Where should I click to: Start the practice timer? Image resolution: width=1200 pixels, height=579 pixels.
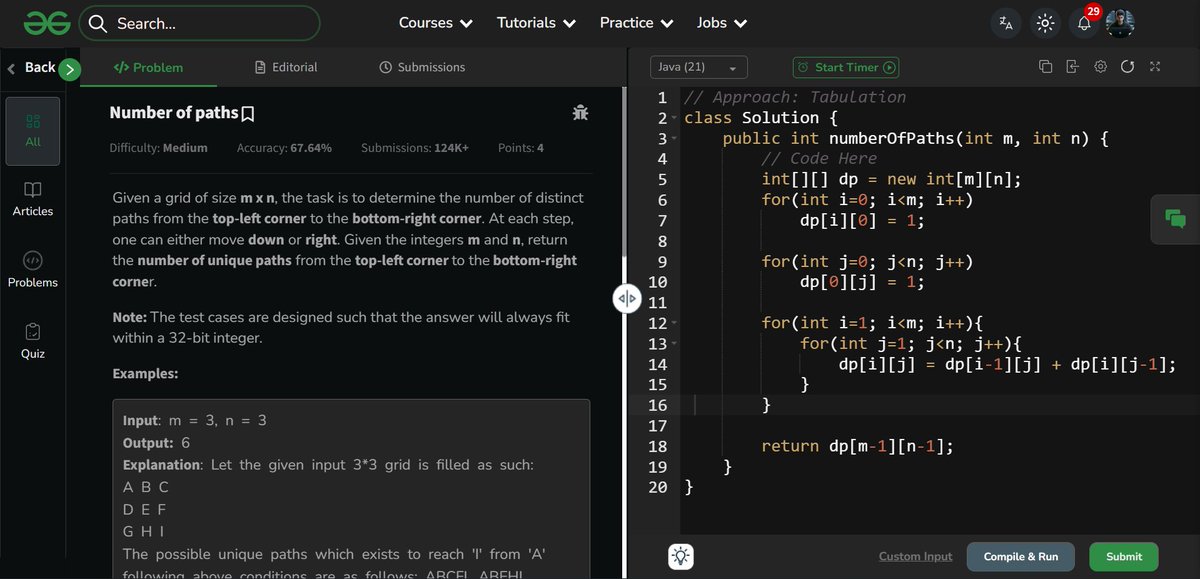pyautogui.click(x=845, y=67)
